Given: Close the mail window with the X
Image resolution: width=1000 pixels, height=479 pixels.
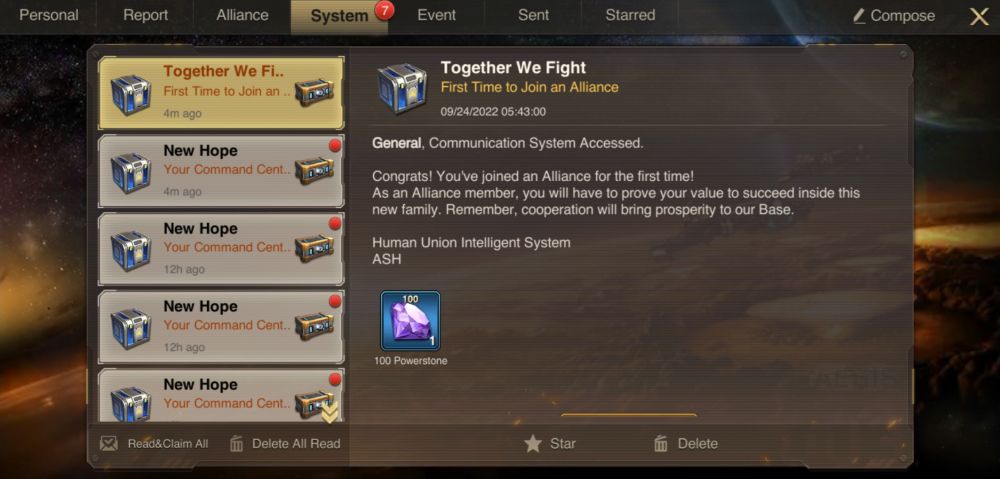Looking at the screenshot, I should (x=979, y=17).
